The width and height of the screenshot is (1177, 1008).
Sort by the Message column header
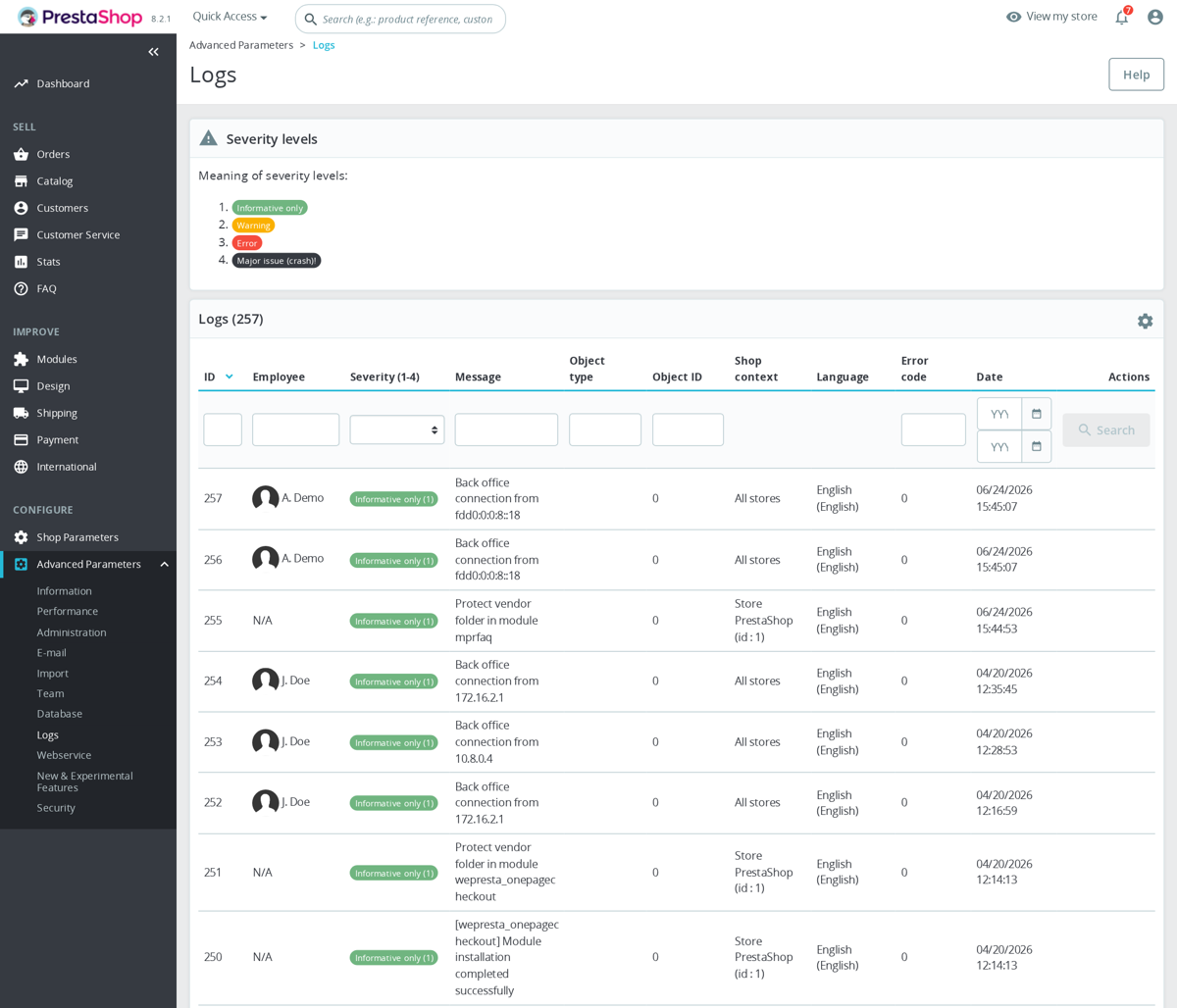(x=478, y=377)
